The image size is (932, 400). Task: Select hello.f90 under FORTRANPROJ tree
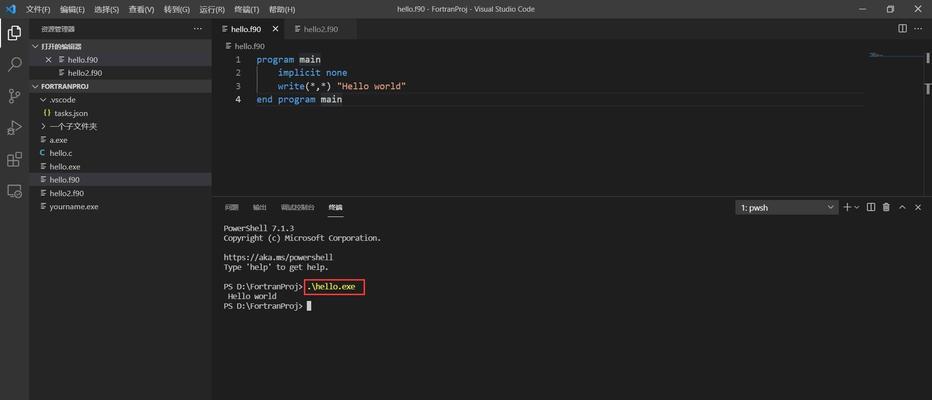(121, 179)
